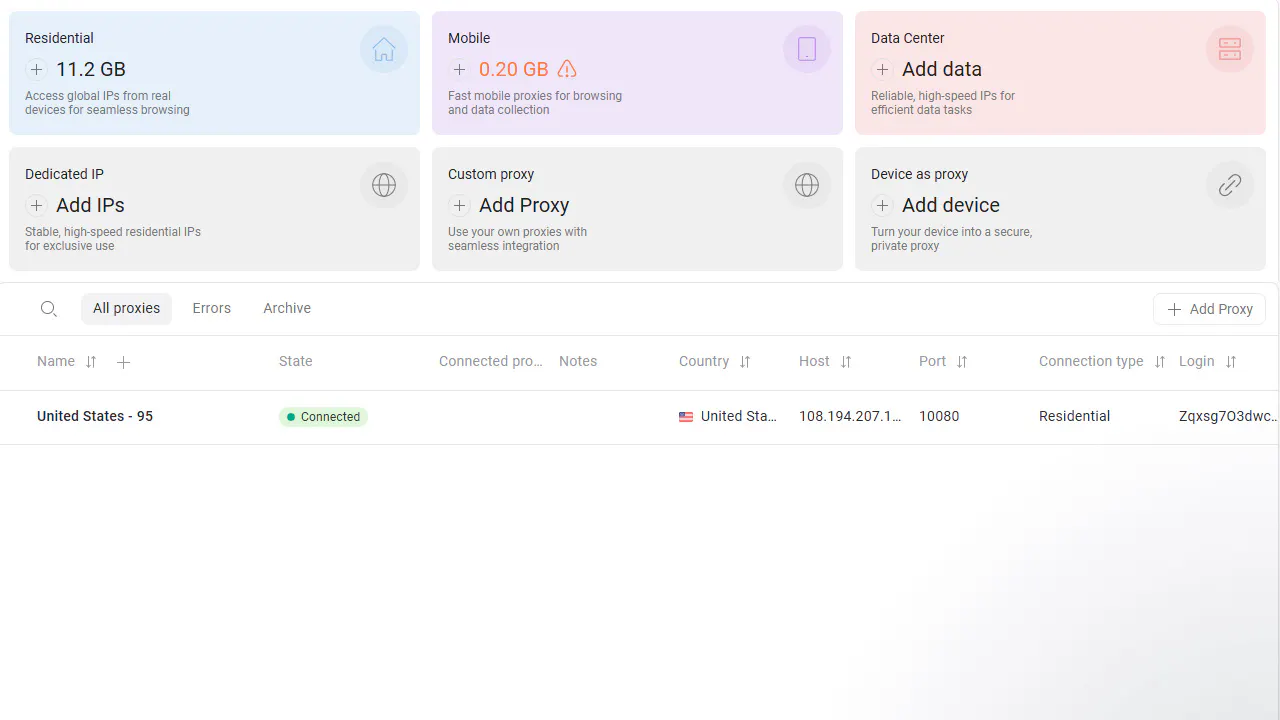Click Add IPs in Dedicated IP card
This screenshot has height=720, width=1280.
90,205
